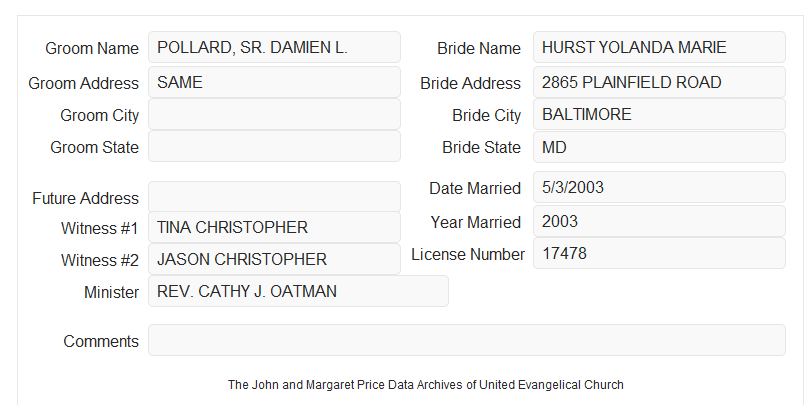Select the Date Married field
This screenshot has height=405, width=805.
[x=659, y=187]
